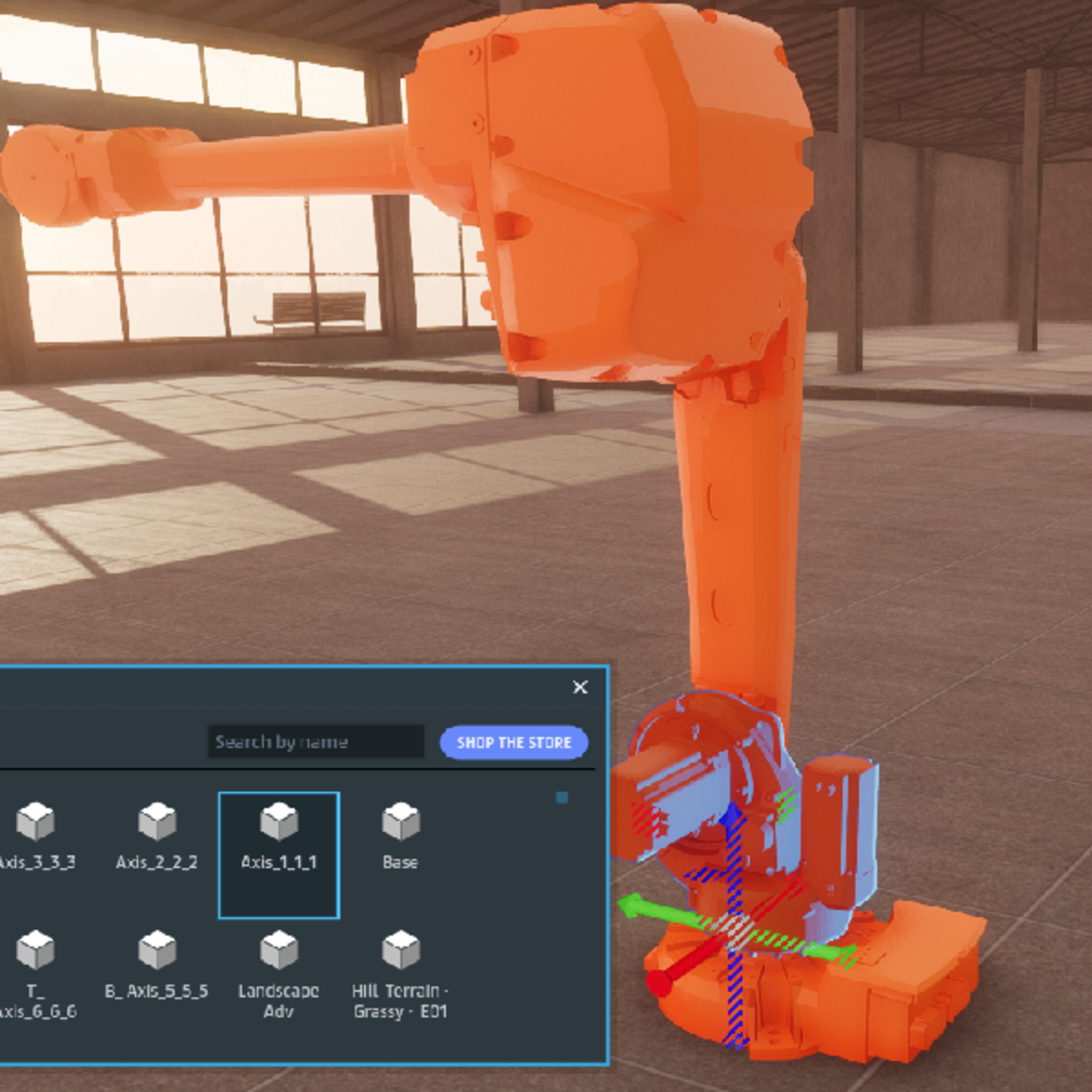Select the Hill Terrain Grassy E01 asset
Viewport: 1092px width, 1092px height.
tap(400, 951)
